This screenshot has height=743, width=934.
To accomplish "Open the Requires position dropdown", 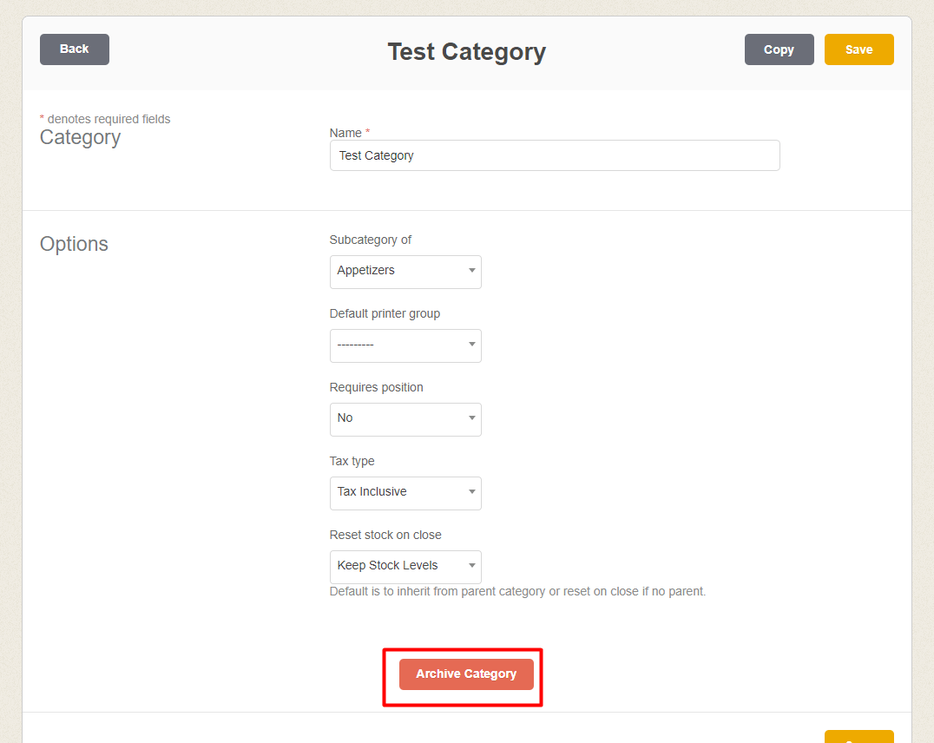I will click(405, 419).
